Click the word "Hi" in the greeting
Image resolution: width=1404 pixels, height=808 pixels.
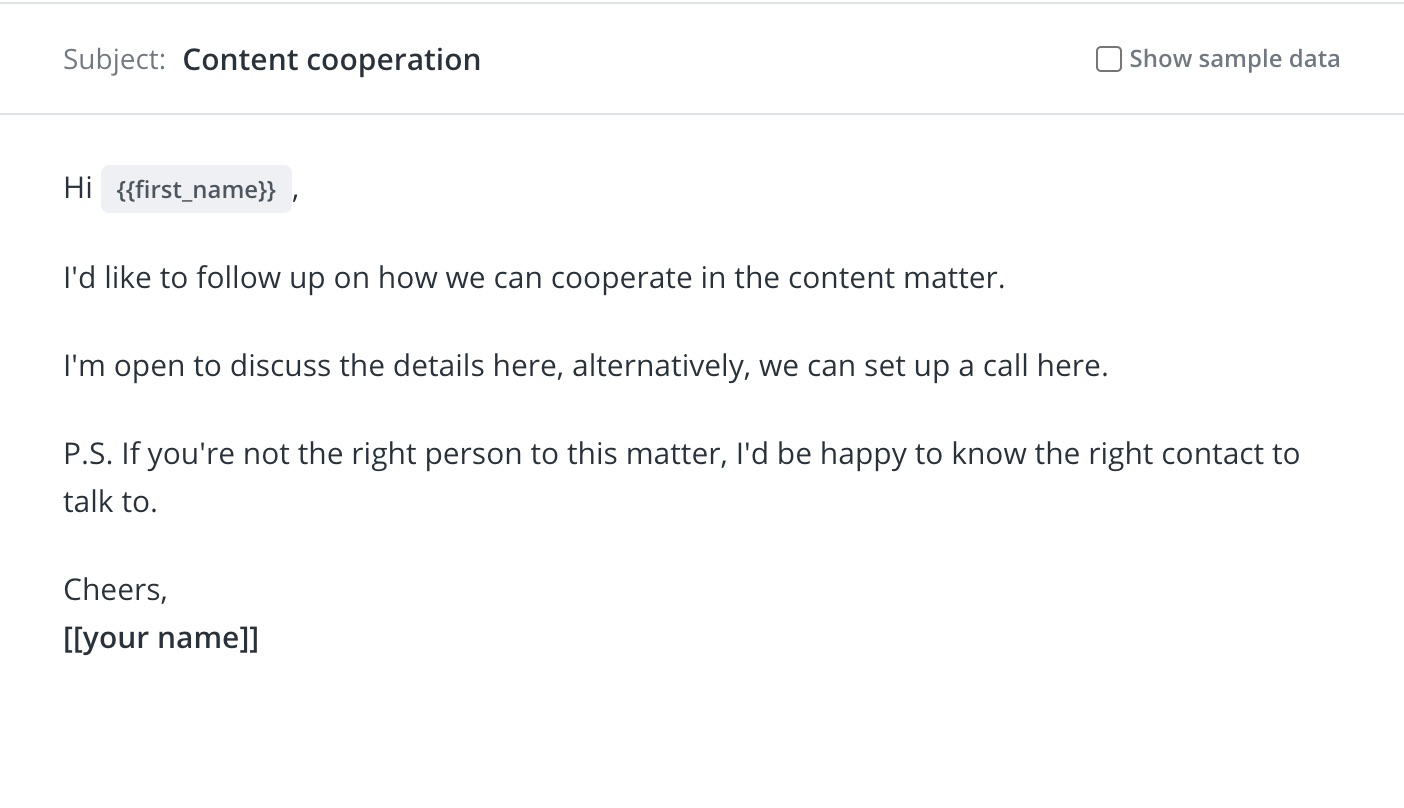[x=77, y=188]
